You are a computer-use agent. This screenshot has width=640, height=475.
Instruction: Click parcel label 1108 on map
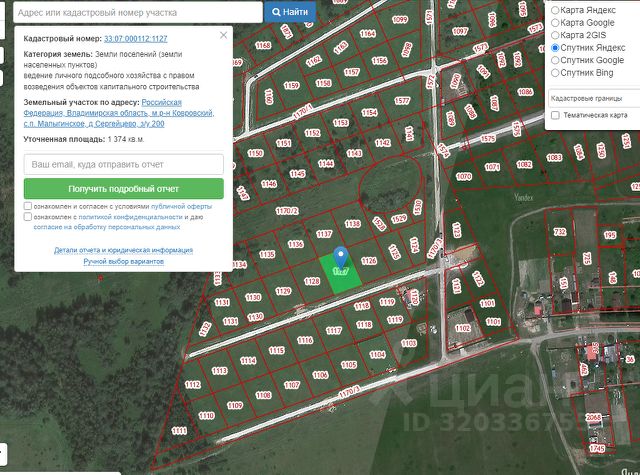264,395
